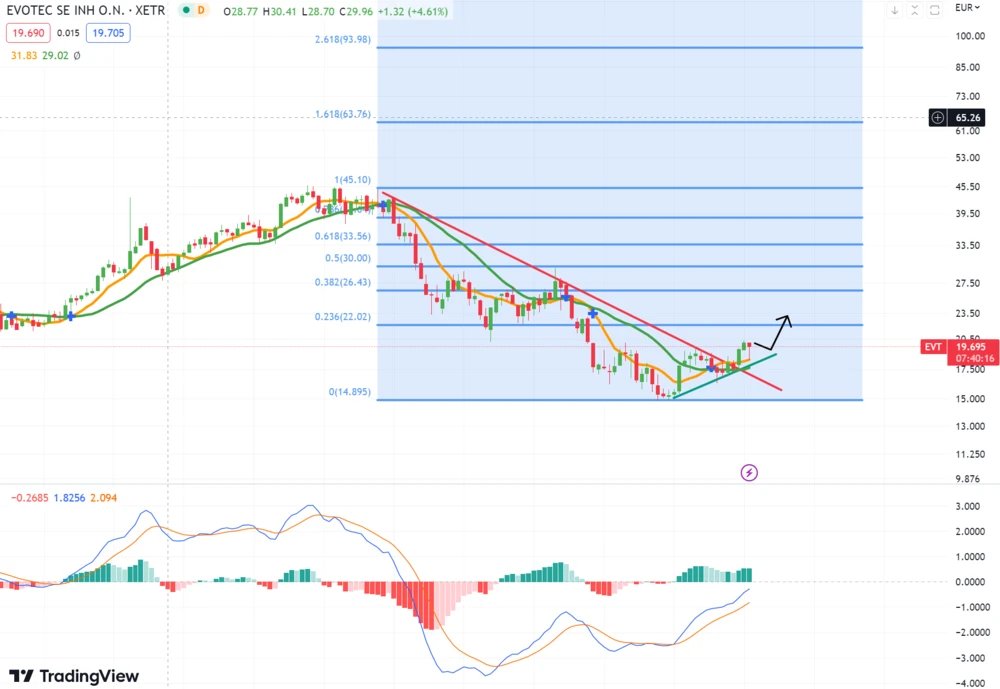Select the 0(14.895) Fibonacci level label
The width and height of the screenshot is (1000, 689).
coord(350,392)
